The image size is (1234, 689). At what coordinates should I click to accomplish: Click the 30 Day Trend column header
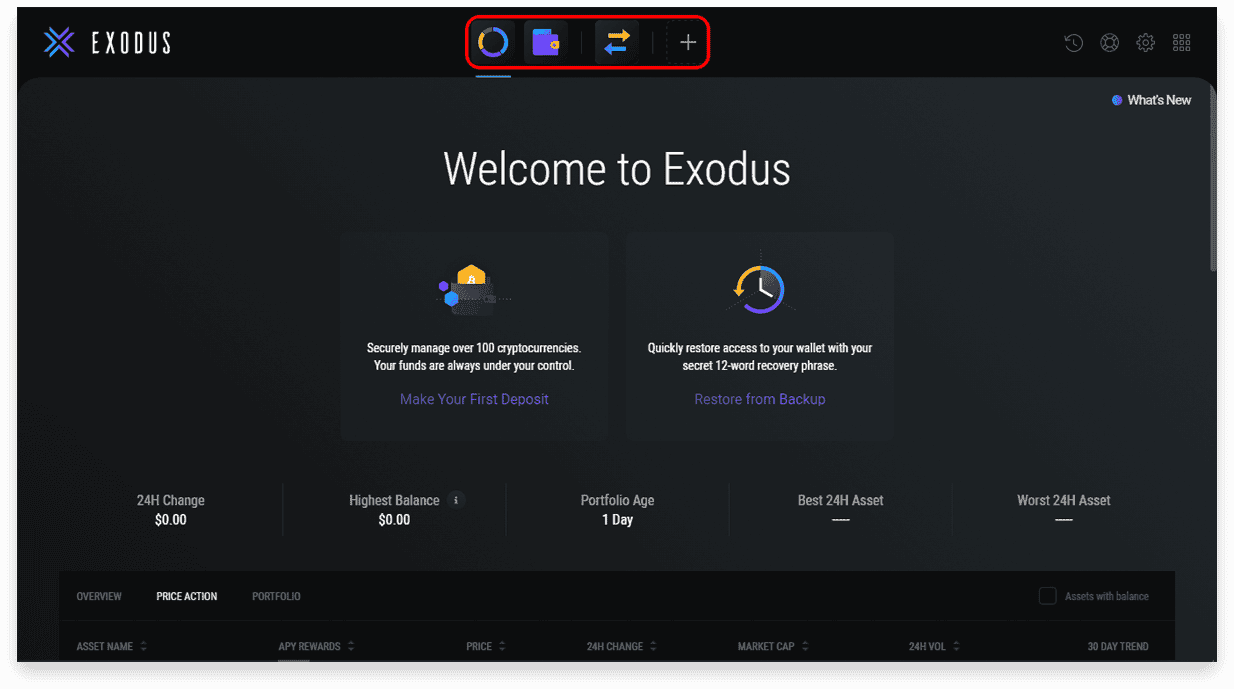1118,646
